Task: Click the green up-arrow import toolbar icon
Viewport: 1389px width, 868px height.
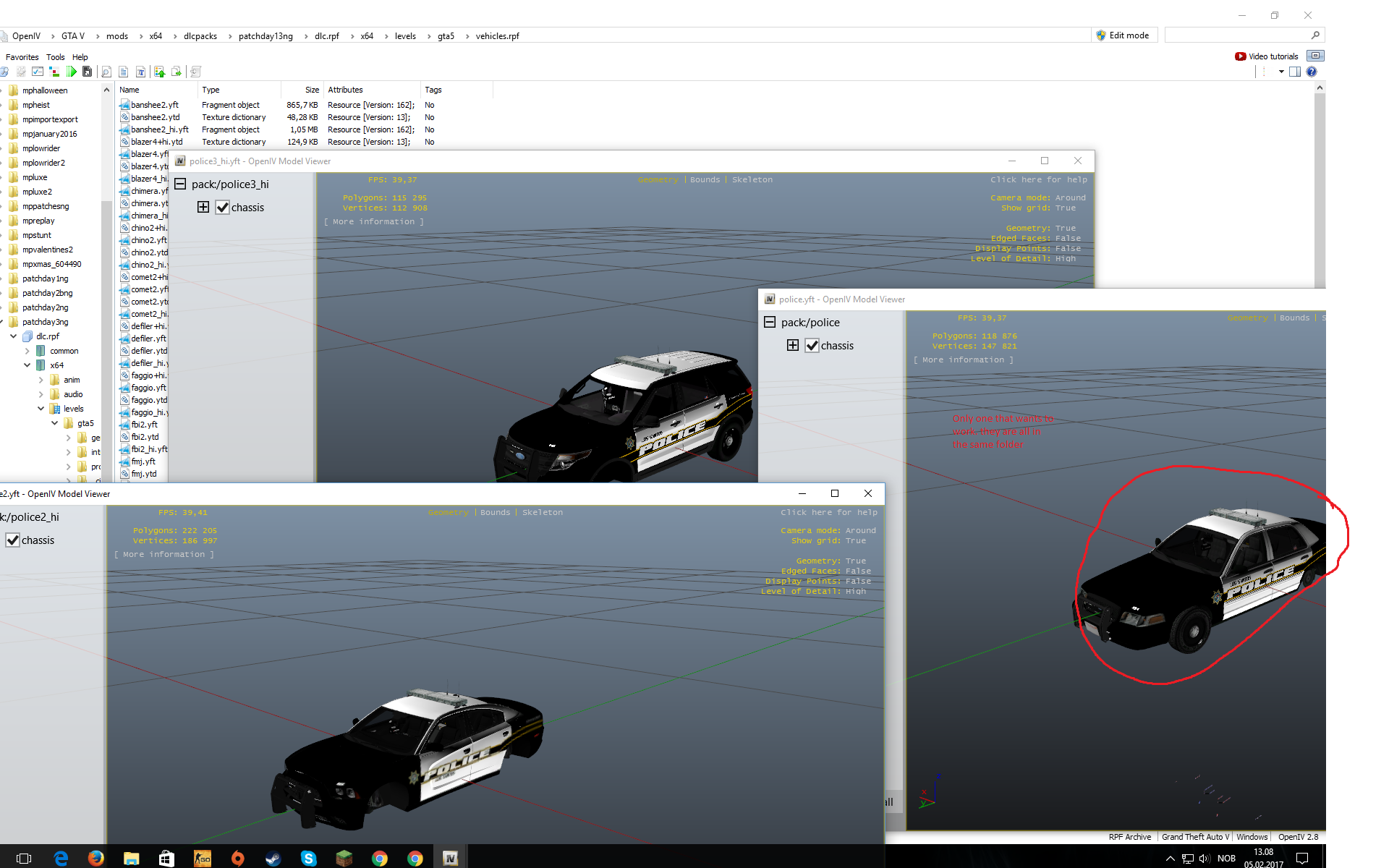Action: pyautogui.click(x=159, y=72)
